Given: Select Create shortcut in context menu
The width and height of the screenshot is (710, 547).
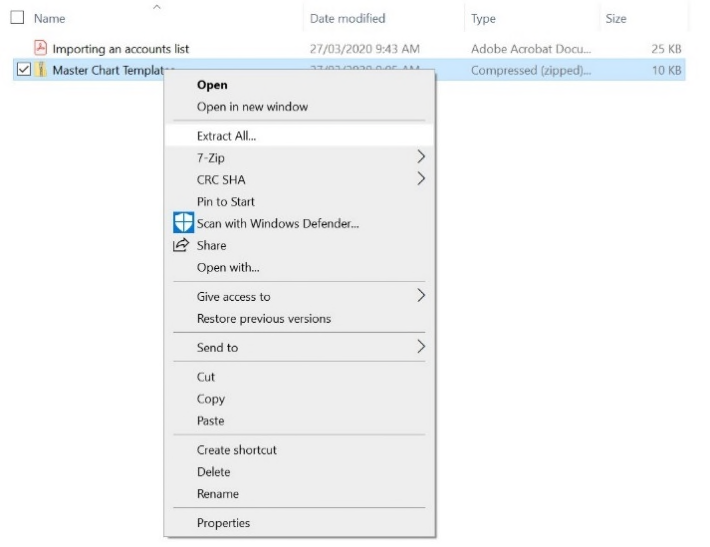Looking at the screenshot, I should click(237, 450).
